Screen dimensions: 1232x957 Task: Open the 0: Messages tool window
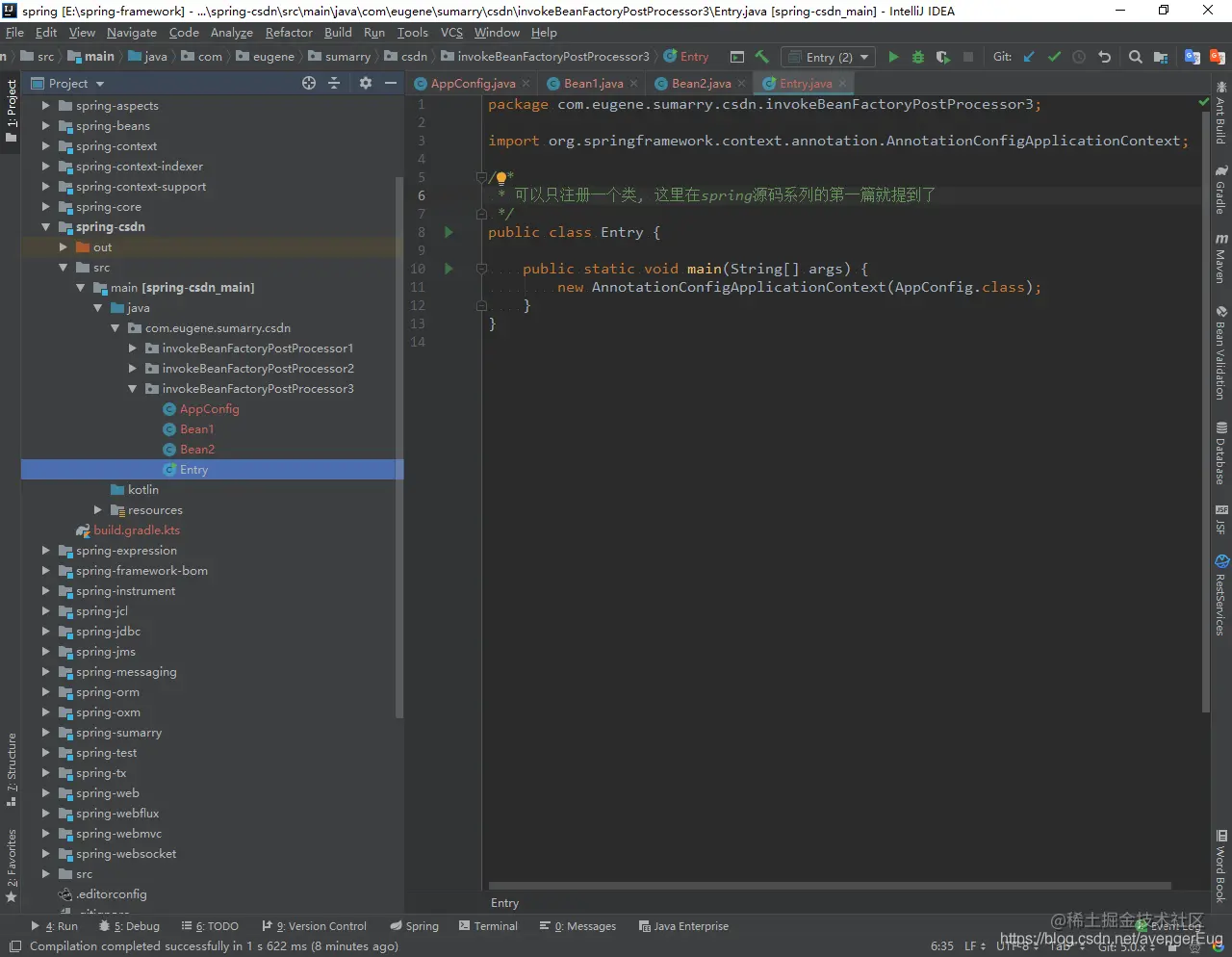577,926
